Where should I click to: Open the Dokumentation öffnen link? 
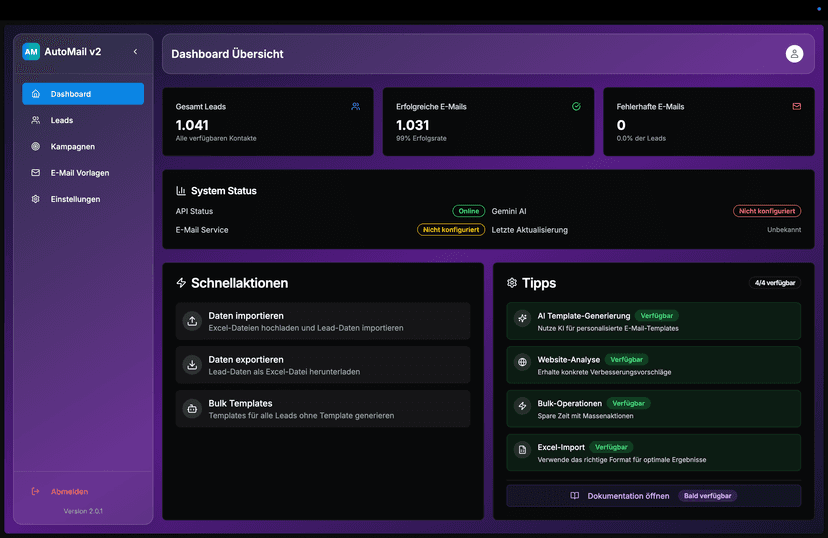pyautogui.click(x=628, y=496)
